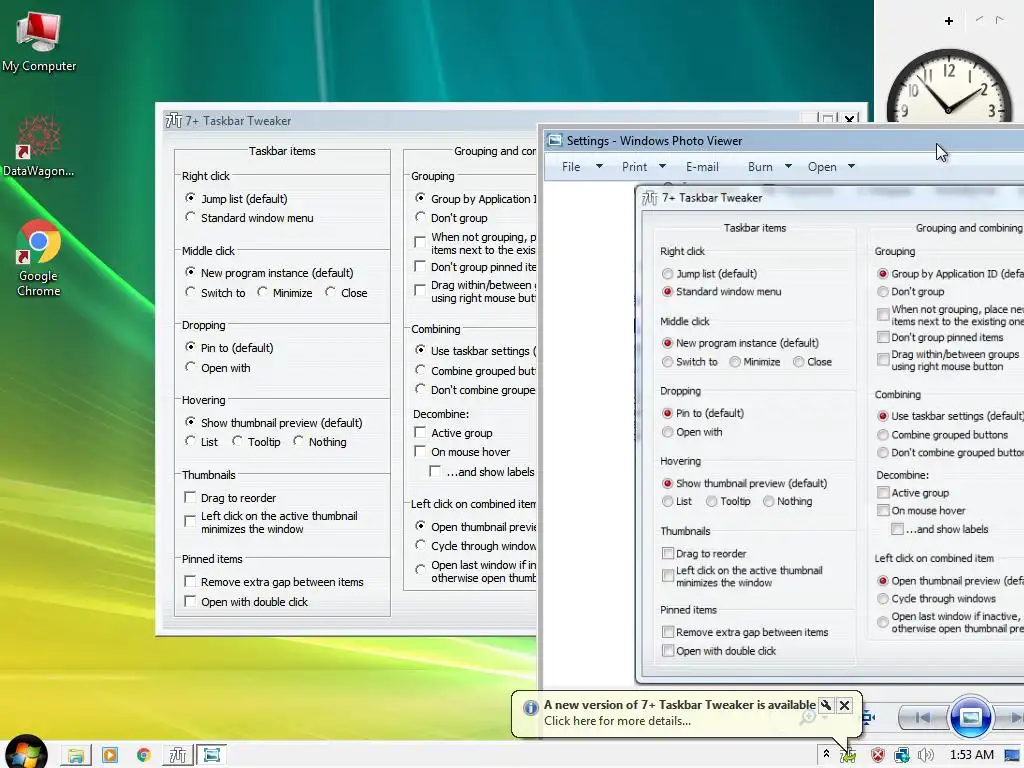Open the volume speaker tray icon
This screenshot has height=768, width=1024.
point(925,756)
